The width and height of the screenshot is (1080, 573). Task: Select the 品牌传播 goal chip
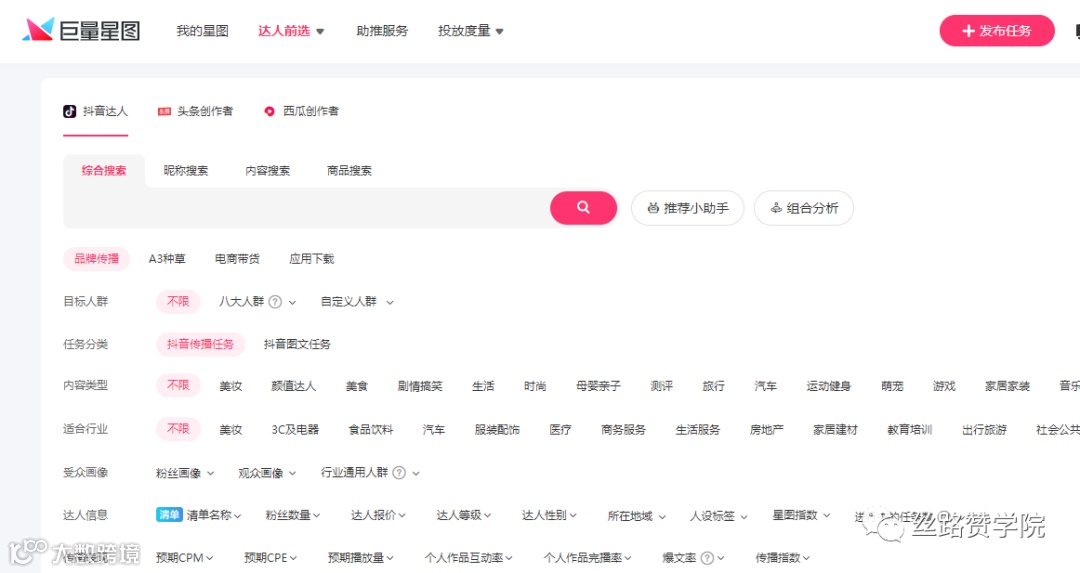coord(96,259)
